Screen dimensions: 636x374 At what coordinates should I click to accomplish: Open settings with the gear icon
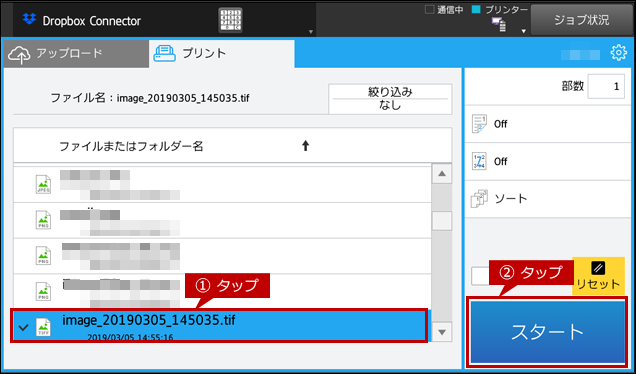(618, 53)
